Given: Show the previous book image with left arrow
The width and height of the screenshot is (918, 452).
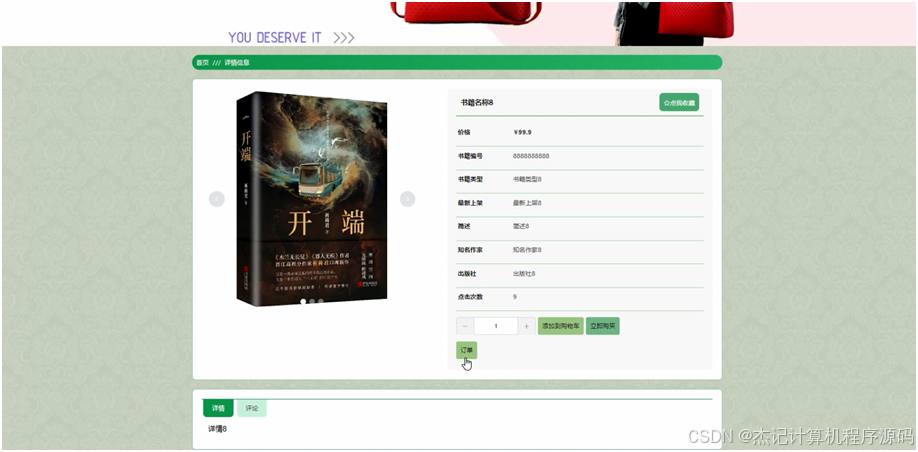Looking at the screenshot, I should (x=217, y=199).
